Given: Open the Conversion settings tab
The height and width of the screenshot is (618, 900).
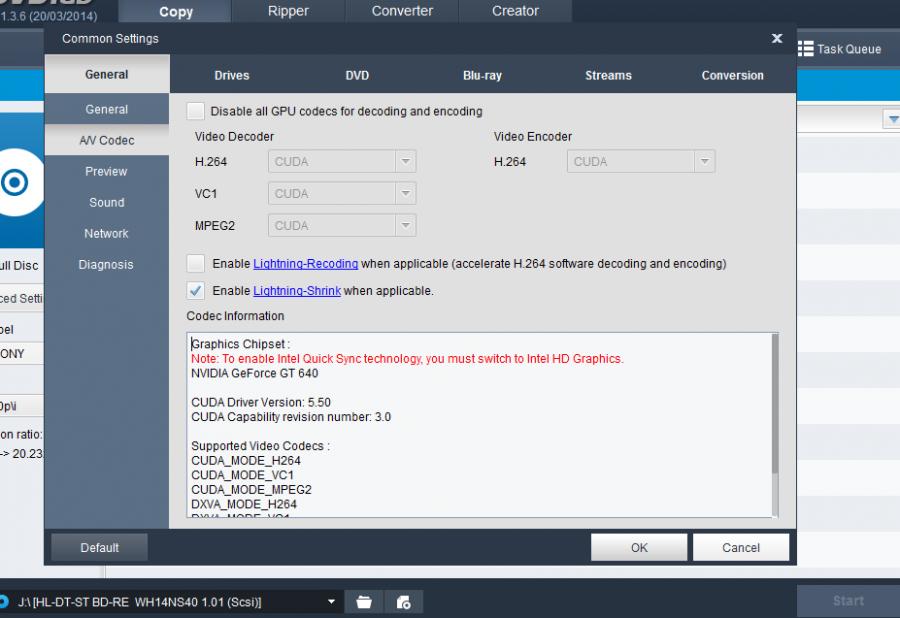Looking at the screenshot, I should click(732, 75).
